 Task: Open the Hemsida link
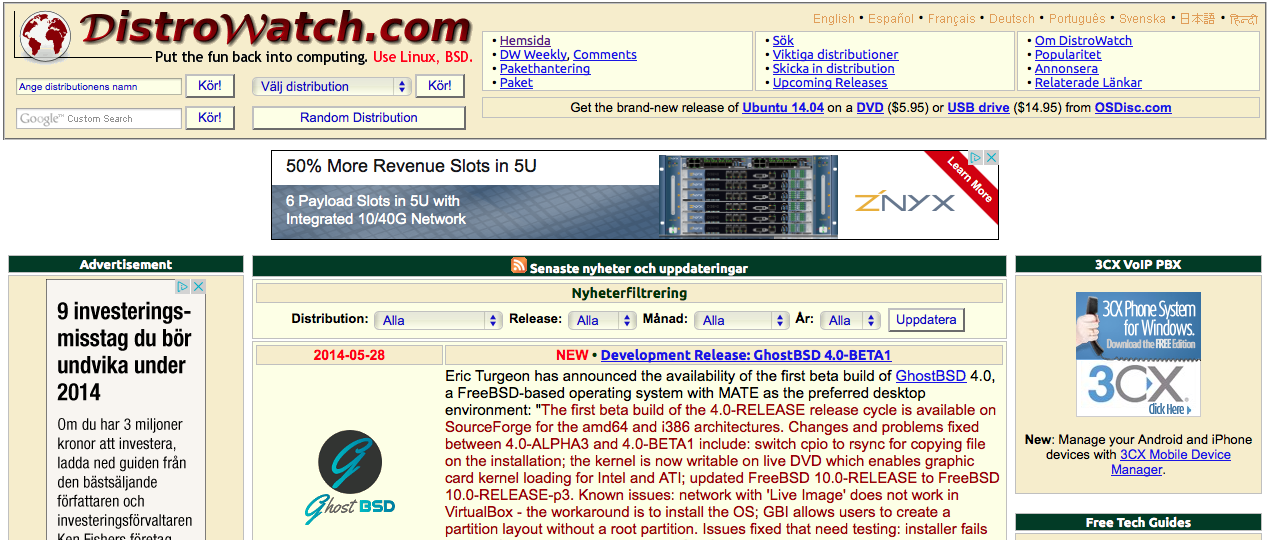click(525, 41)
